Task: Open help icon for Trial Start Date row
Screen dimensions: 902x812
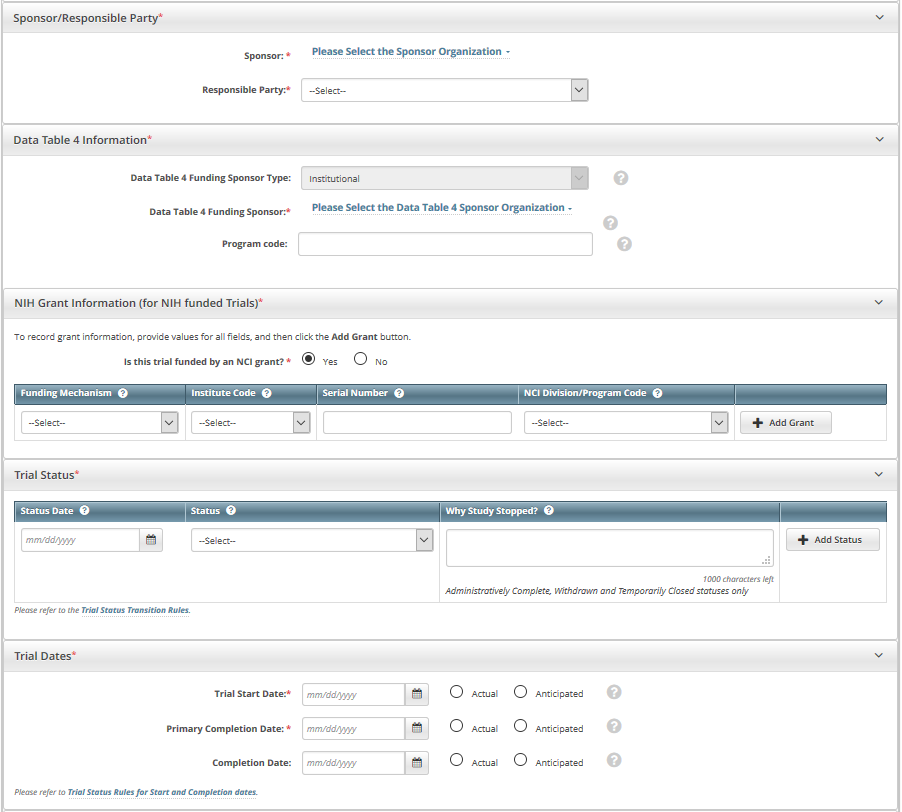Action: pos(614,692)
